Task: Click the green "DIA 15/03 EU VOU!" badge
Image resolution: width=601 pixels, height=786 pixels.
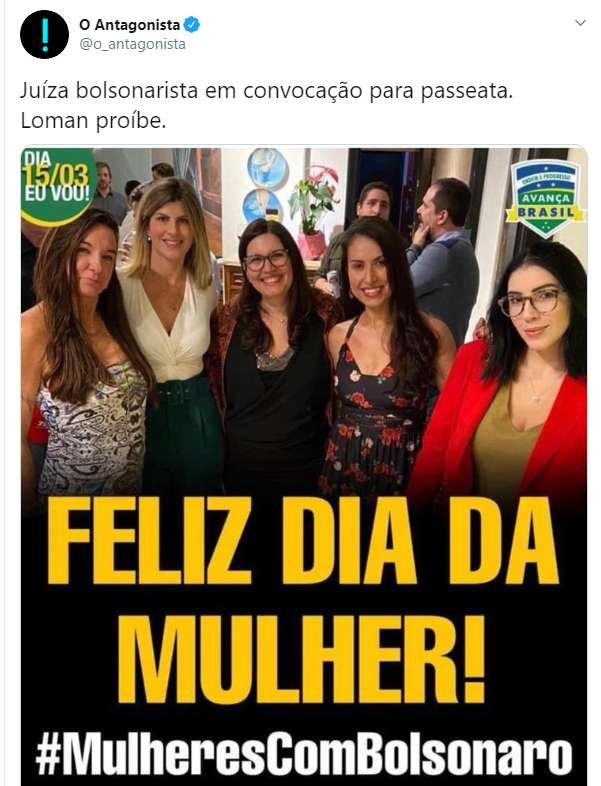Action: [x=57, y=183]
